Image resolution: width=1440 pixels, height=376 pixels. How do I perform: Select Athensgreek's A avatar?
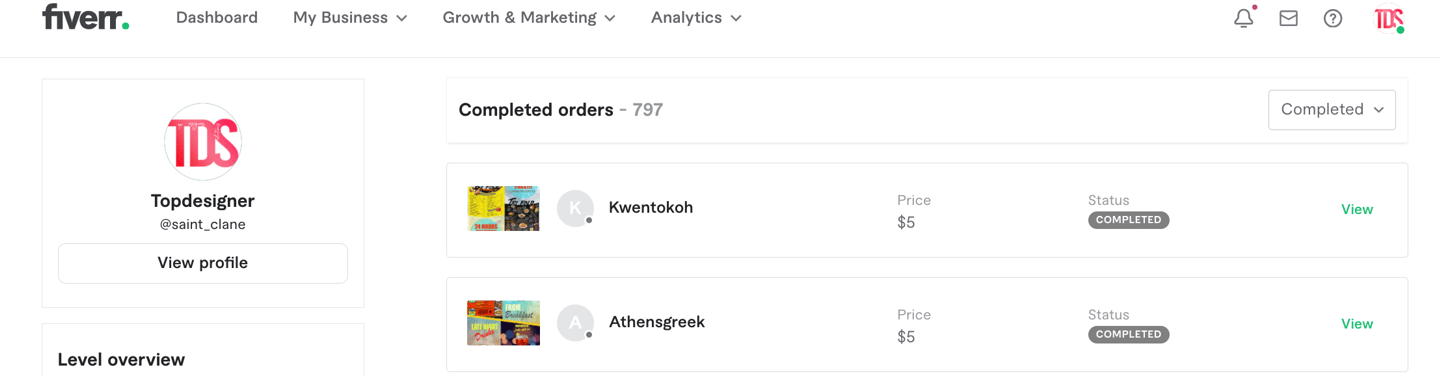click(x=575, y=323)
